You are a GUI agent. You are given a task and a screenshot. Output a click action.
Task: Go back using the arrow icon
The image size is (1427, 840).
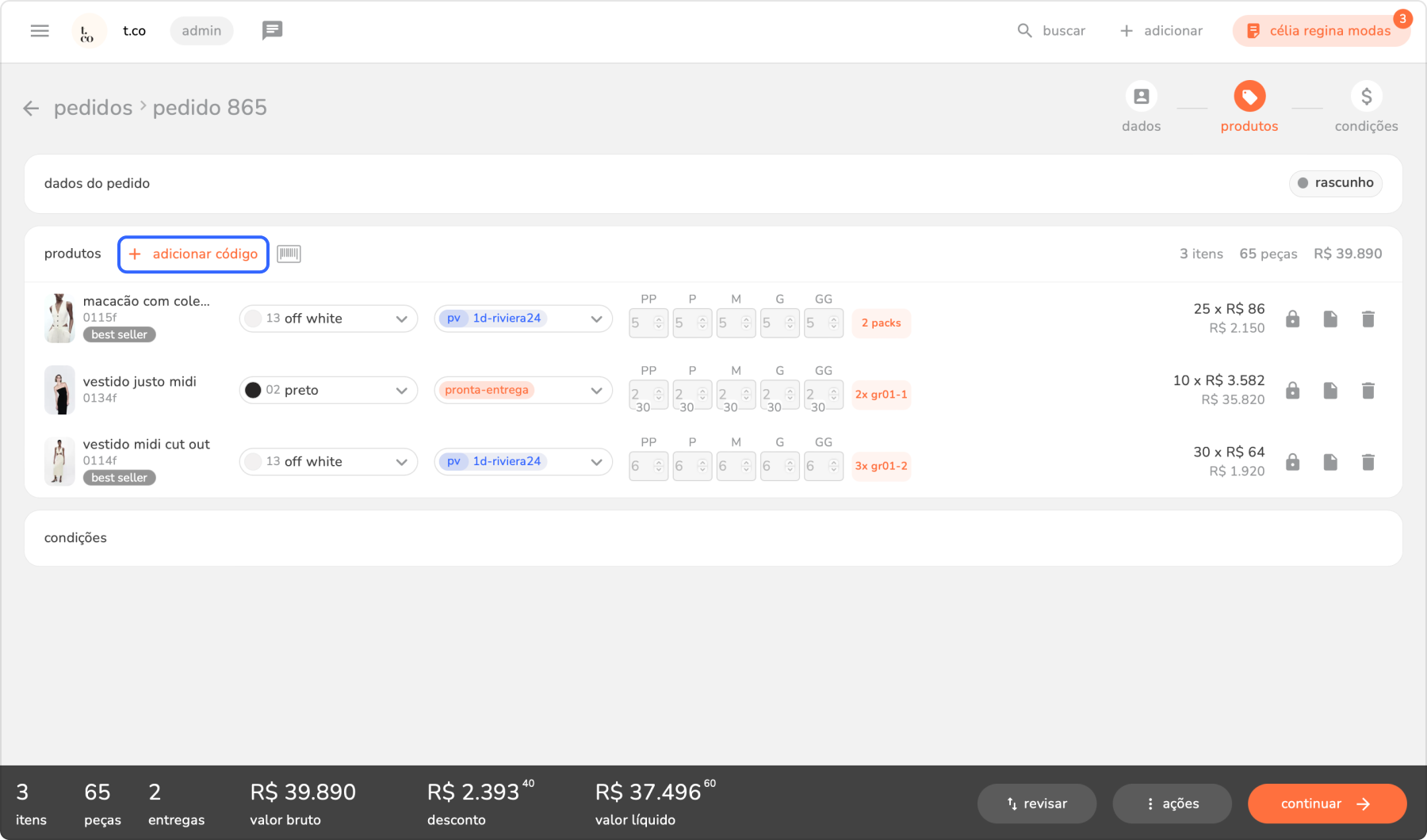[x=31, y=109]
